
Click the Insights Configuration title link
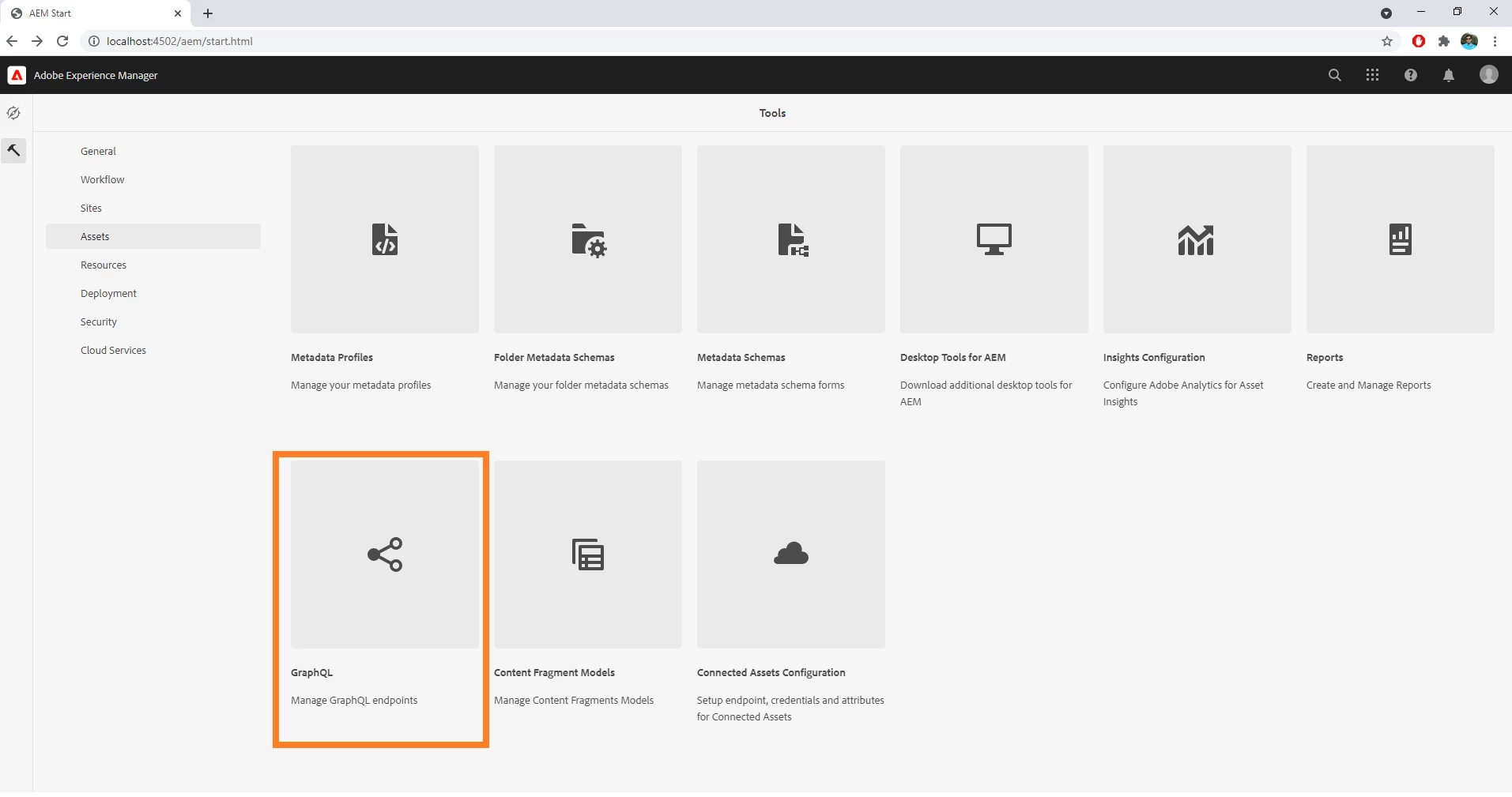(x=1154, y=357)
